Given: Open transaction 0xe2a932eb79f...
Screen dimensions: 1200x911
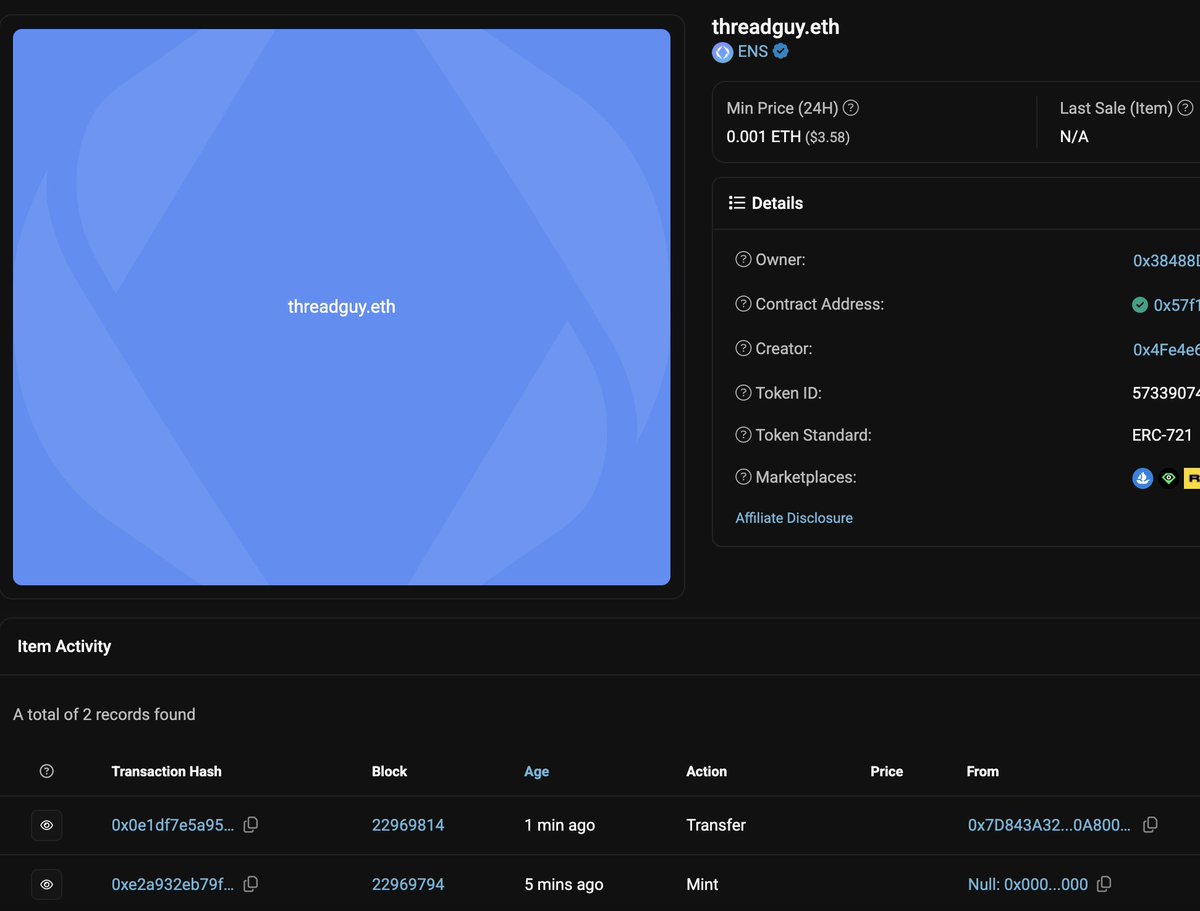Looking at the screenshot, I should (x=173, y=884).
